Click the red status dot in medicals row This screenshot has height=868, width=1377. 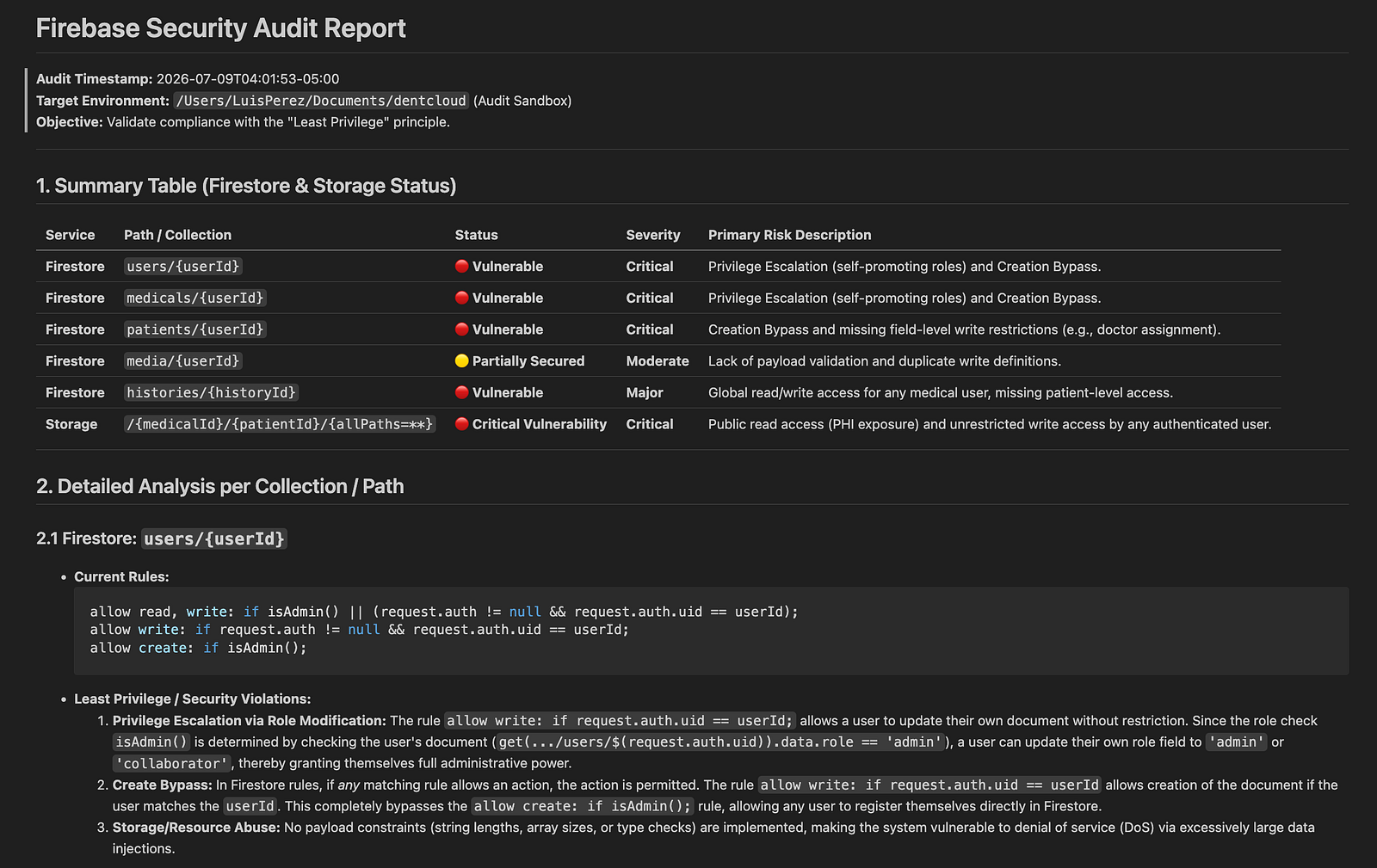pyautogui.click(x=461, y=298)
